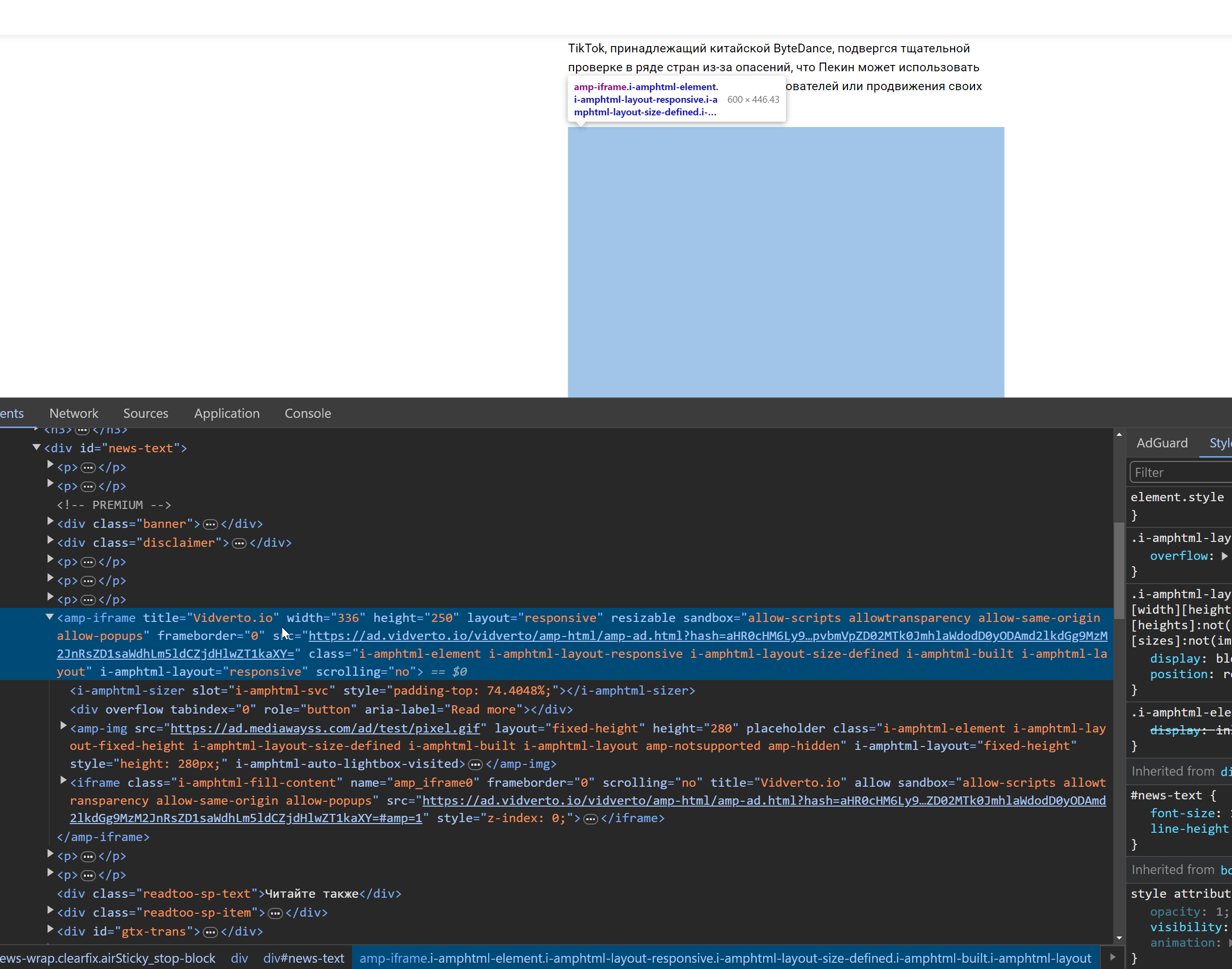Expand the overflow property value in Styles
The width and height of the screenshot is (1232, 969).
[1225, 556]
